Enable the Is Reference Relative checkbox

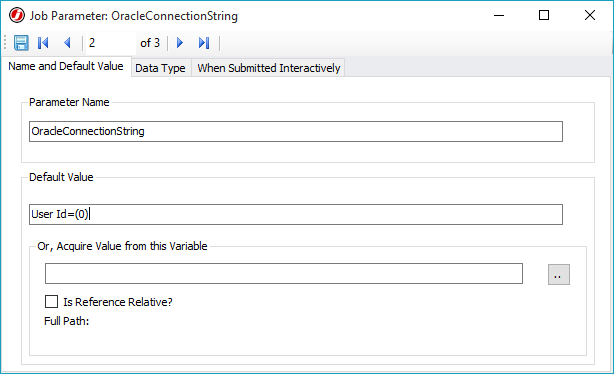pyautogui.click(x=51, y=302)
